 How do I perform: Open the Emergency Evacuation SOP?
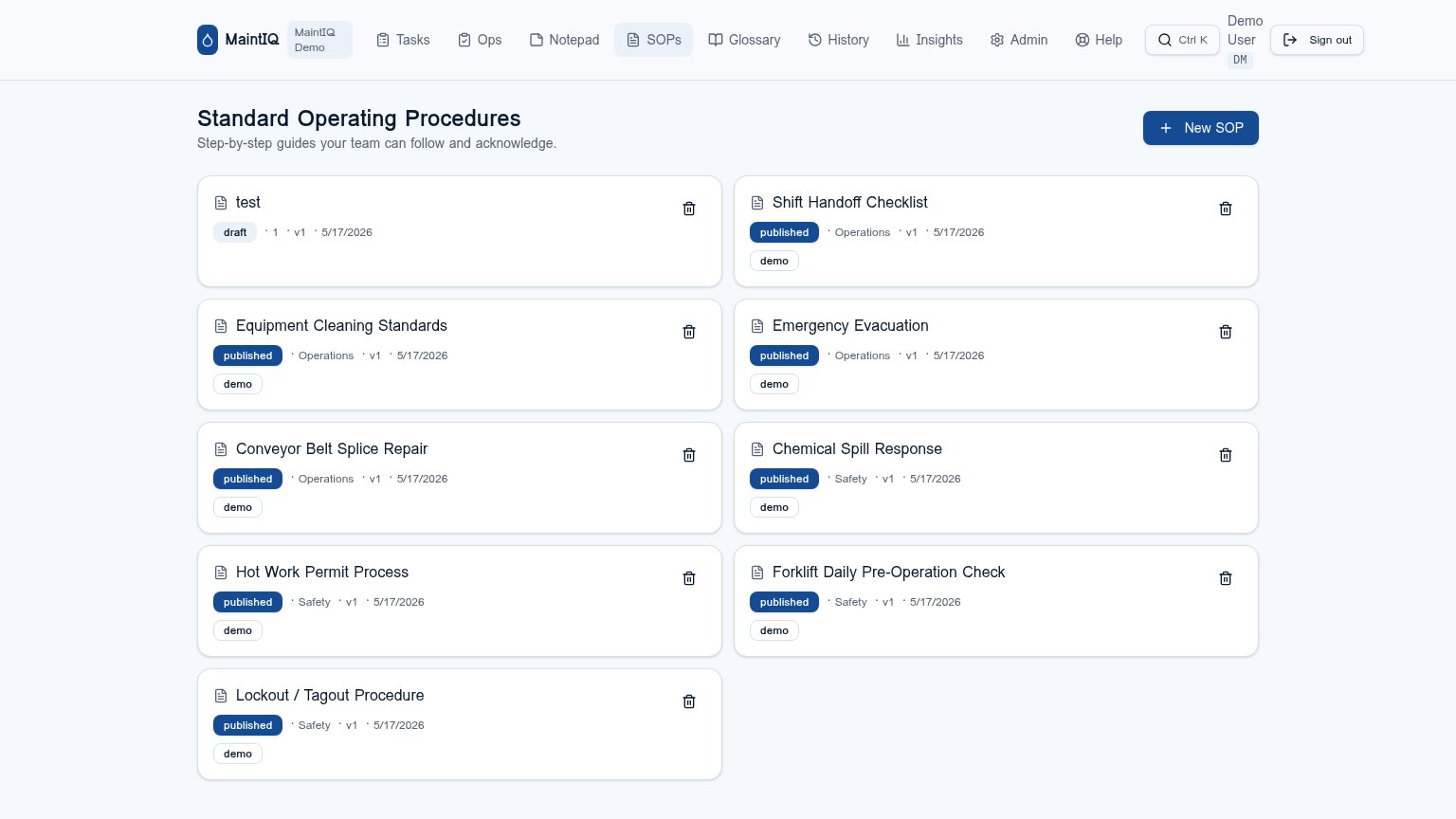850,326
